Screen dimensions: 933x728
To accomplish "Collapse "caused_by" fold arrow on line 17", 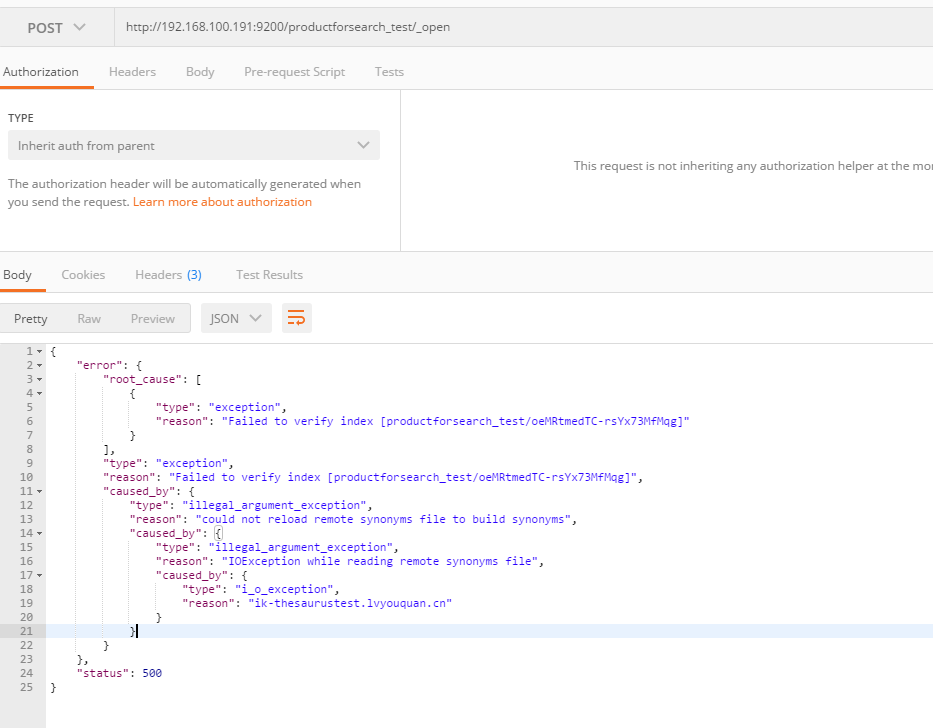I will tap(39, 576).
